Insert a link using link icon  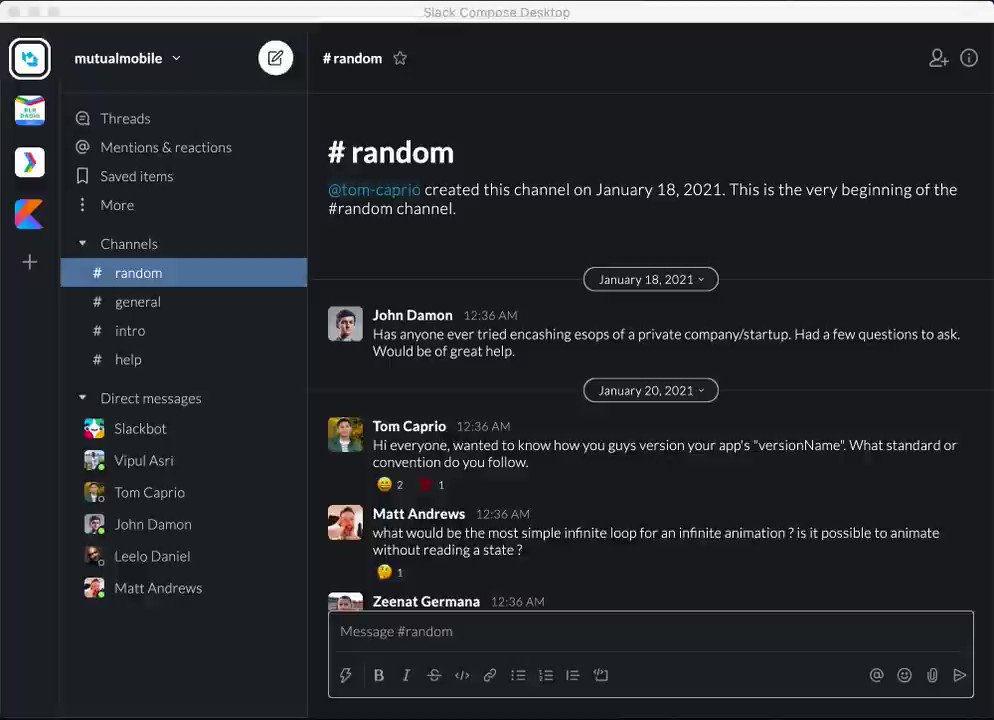pos(490,676)
